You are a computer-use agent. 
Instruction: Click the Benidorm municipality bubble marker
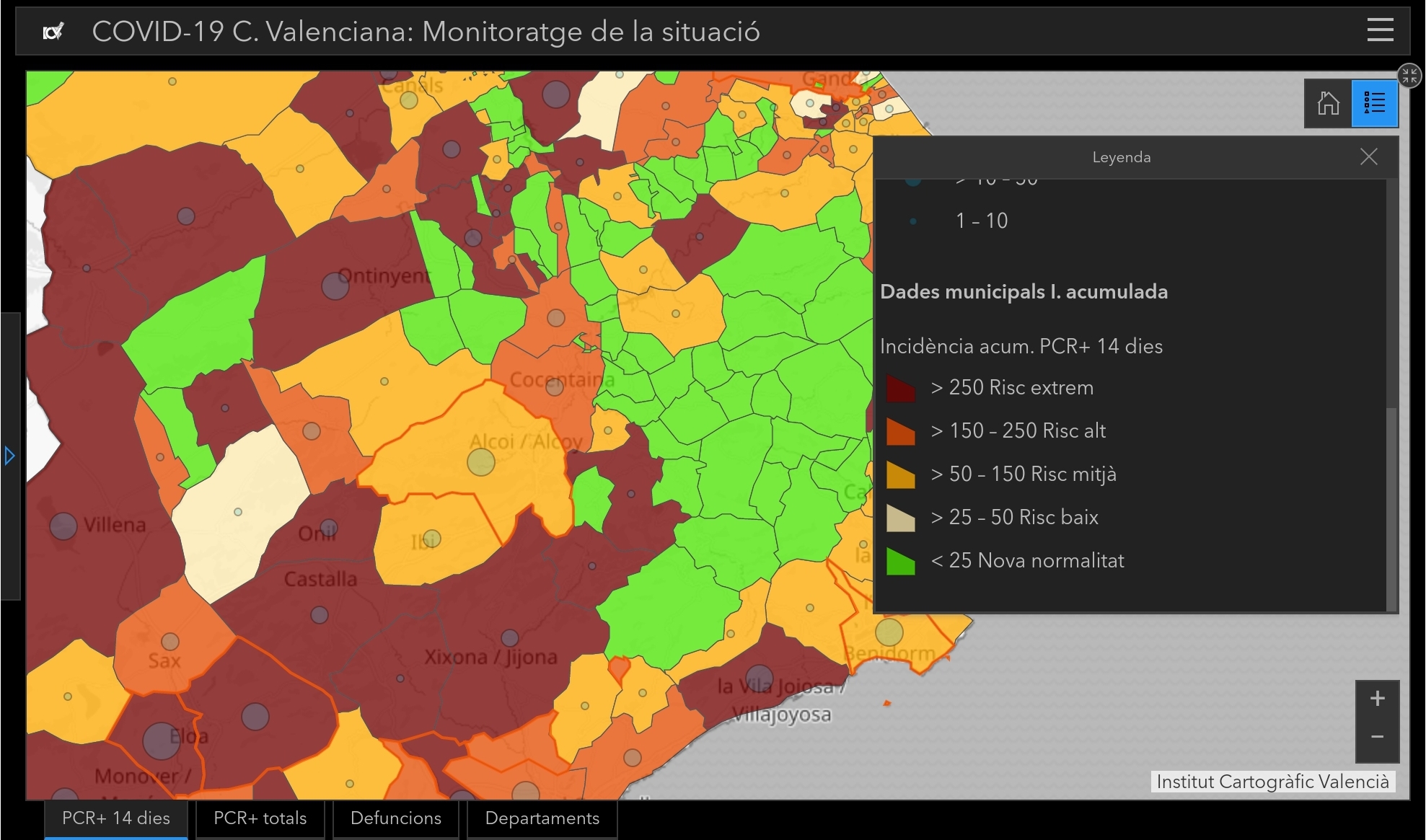click(x=889, y=632)
